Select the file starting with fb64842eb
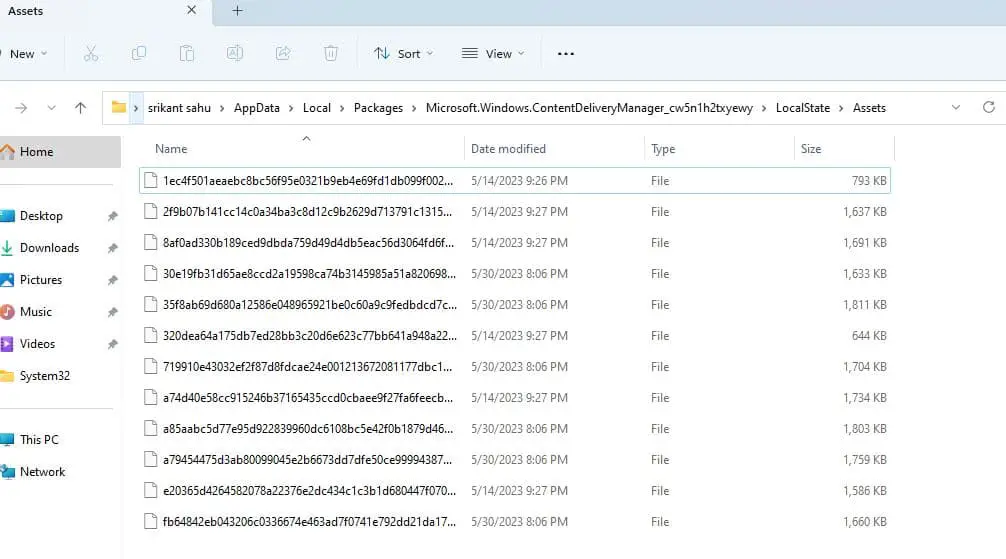Screen dimensions: 1006x559 (x=308, y=522)
